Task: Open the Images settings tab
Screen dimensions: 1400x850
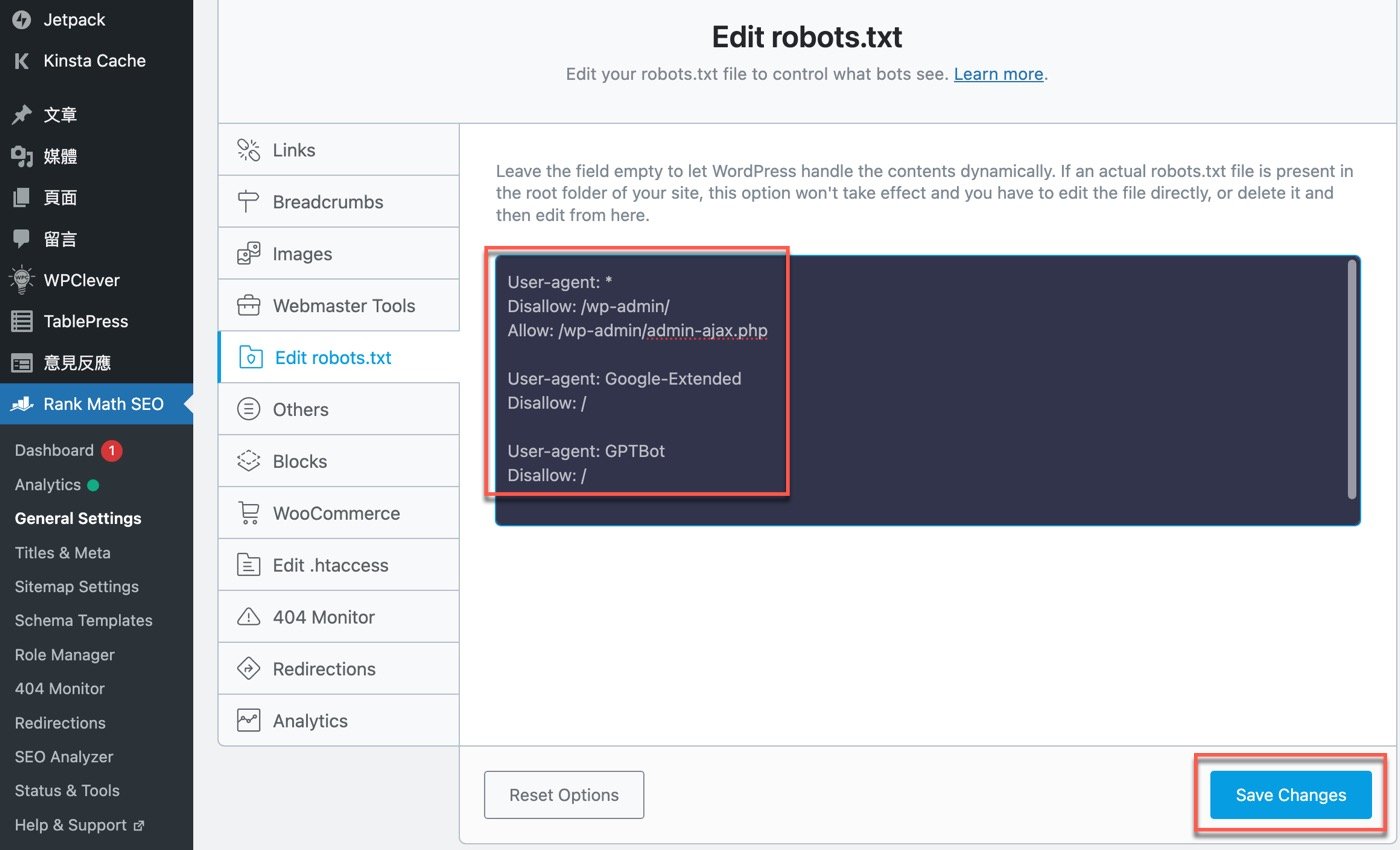Action: click(x=339, y=254)
